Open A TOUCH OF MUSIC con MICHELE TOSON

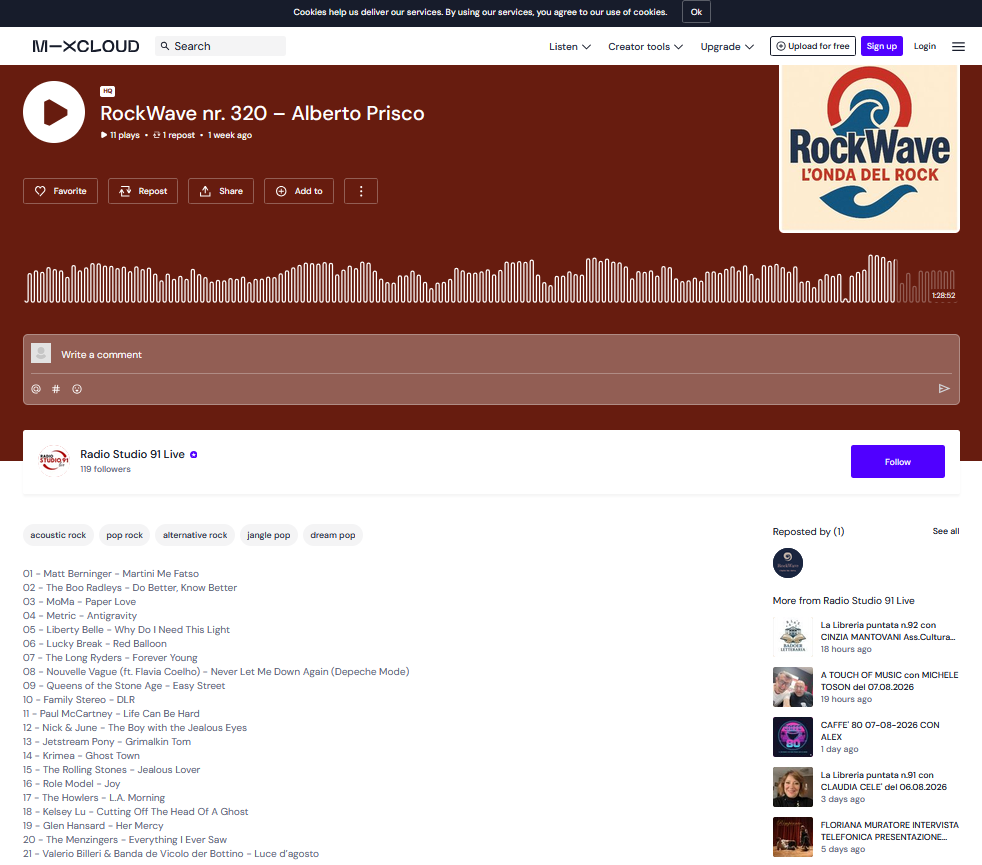(x=889, y=681)
